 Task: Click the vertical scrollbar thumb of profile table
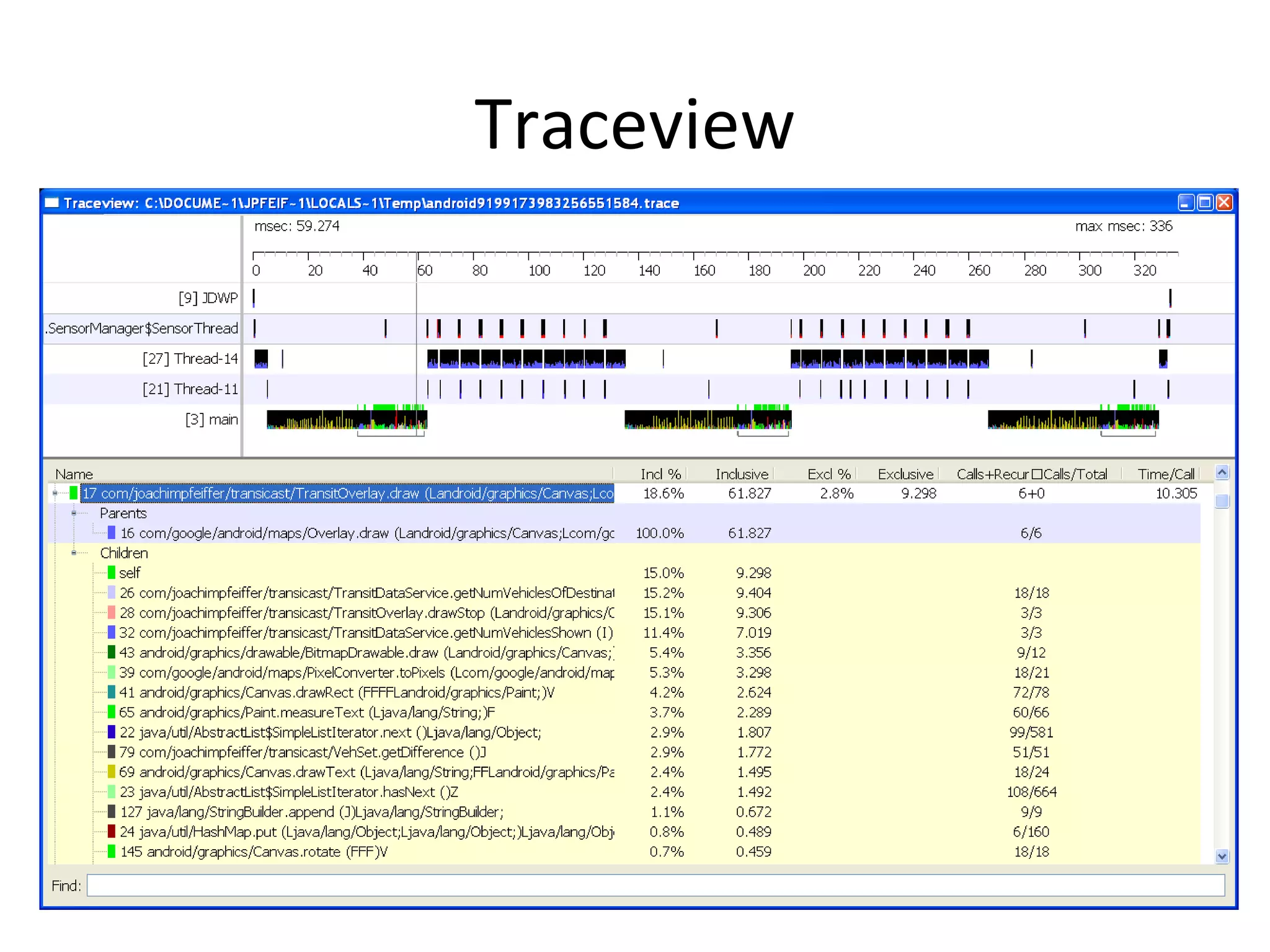[x=1222, y=501]
